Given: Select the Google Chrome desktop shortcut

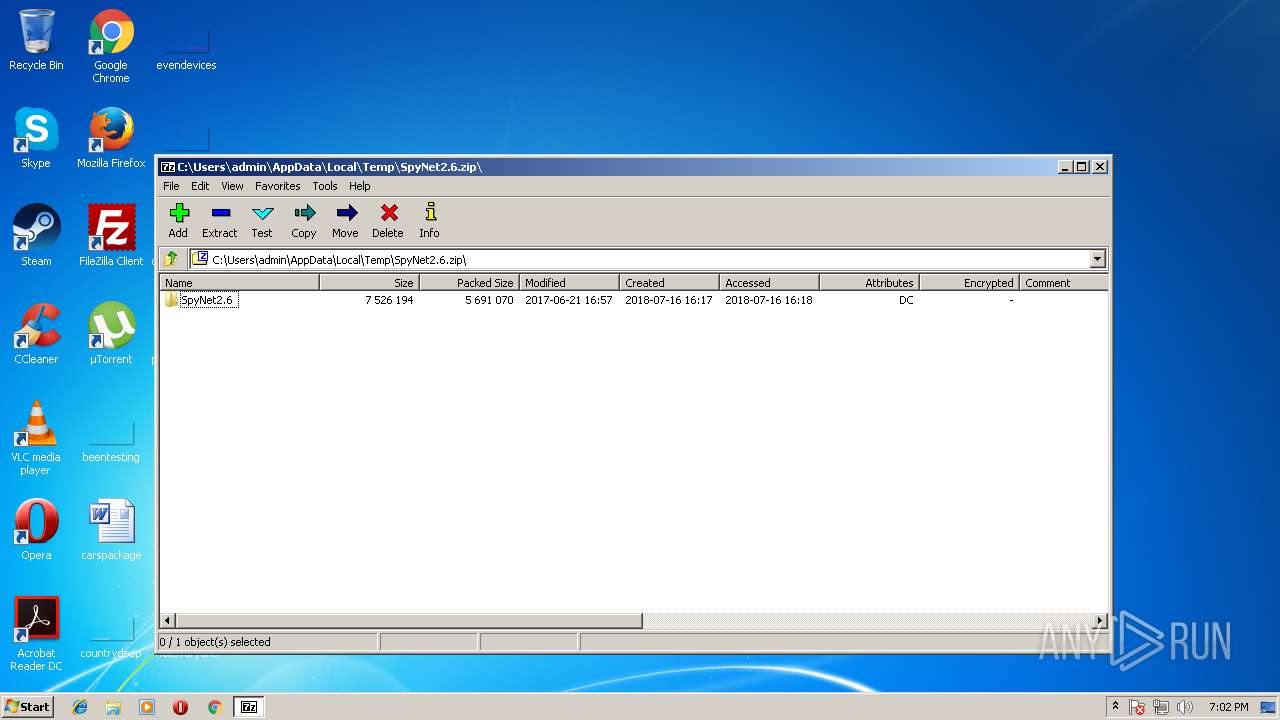Looking at the screenshot, I should coord(111,46).
